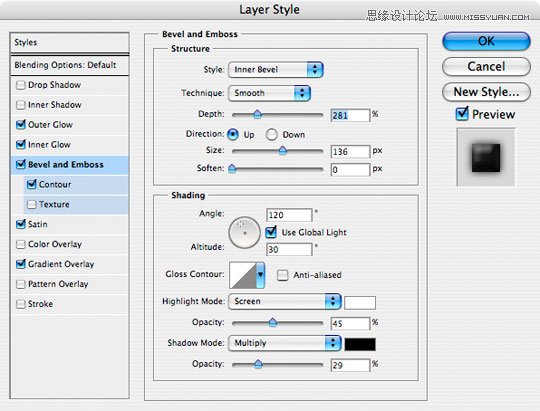Open the Technique dropdown showing Smooth
540x411 pixels.
point(269,93)
